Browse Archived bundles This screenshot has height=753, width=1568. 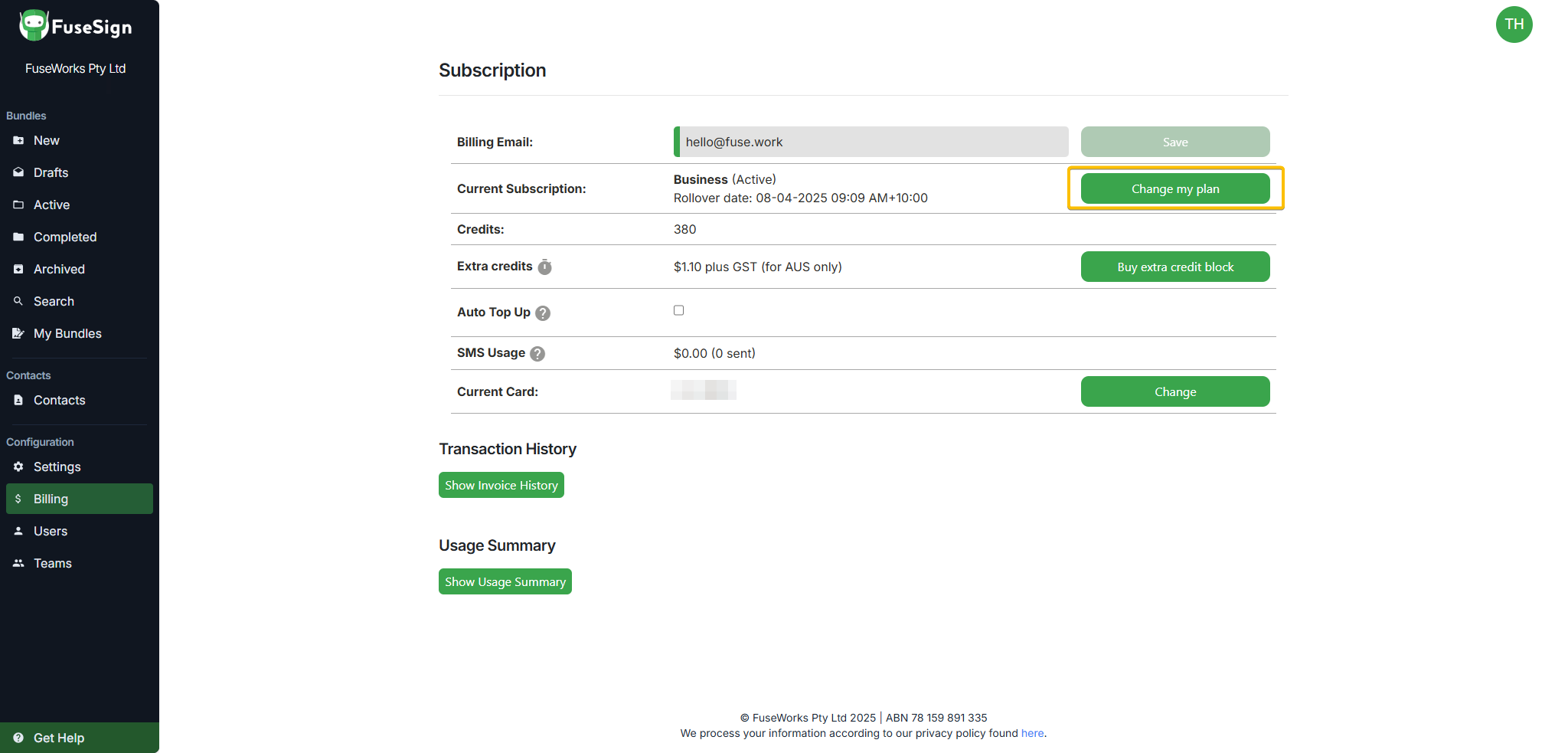pos(58,269)
